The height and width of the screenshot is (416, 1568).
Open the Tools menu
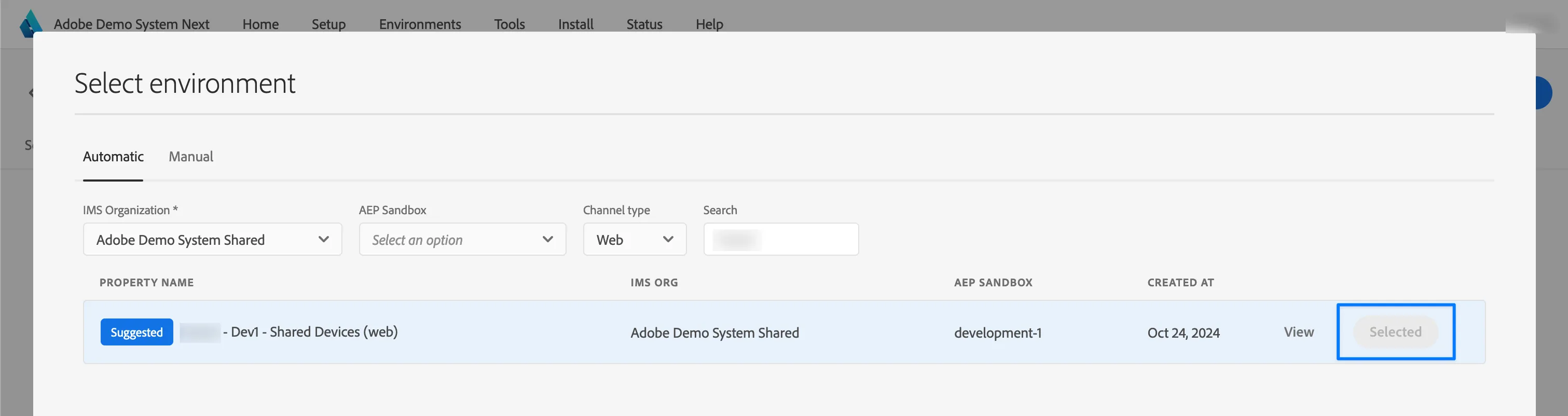pyautogui.click(x=510, y=24)
